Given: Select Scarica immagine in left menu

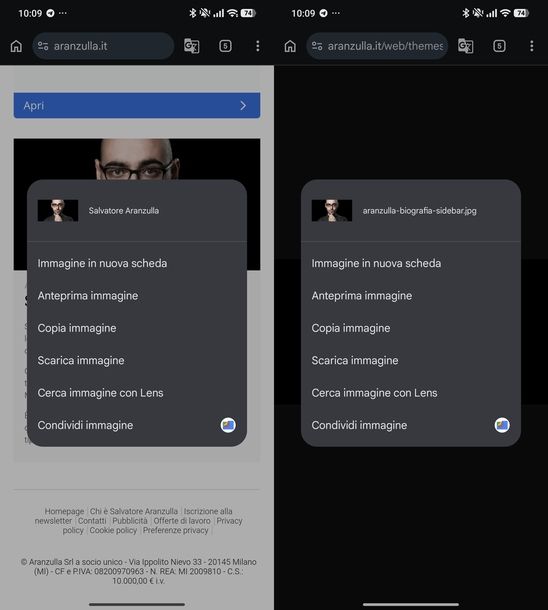Looking at the screenshot, I should tap(137, 360).
